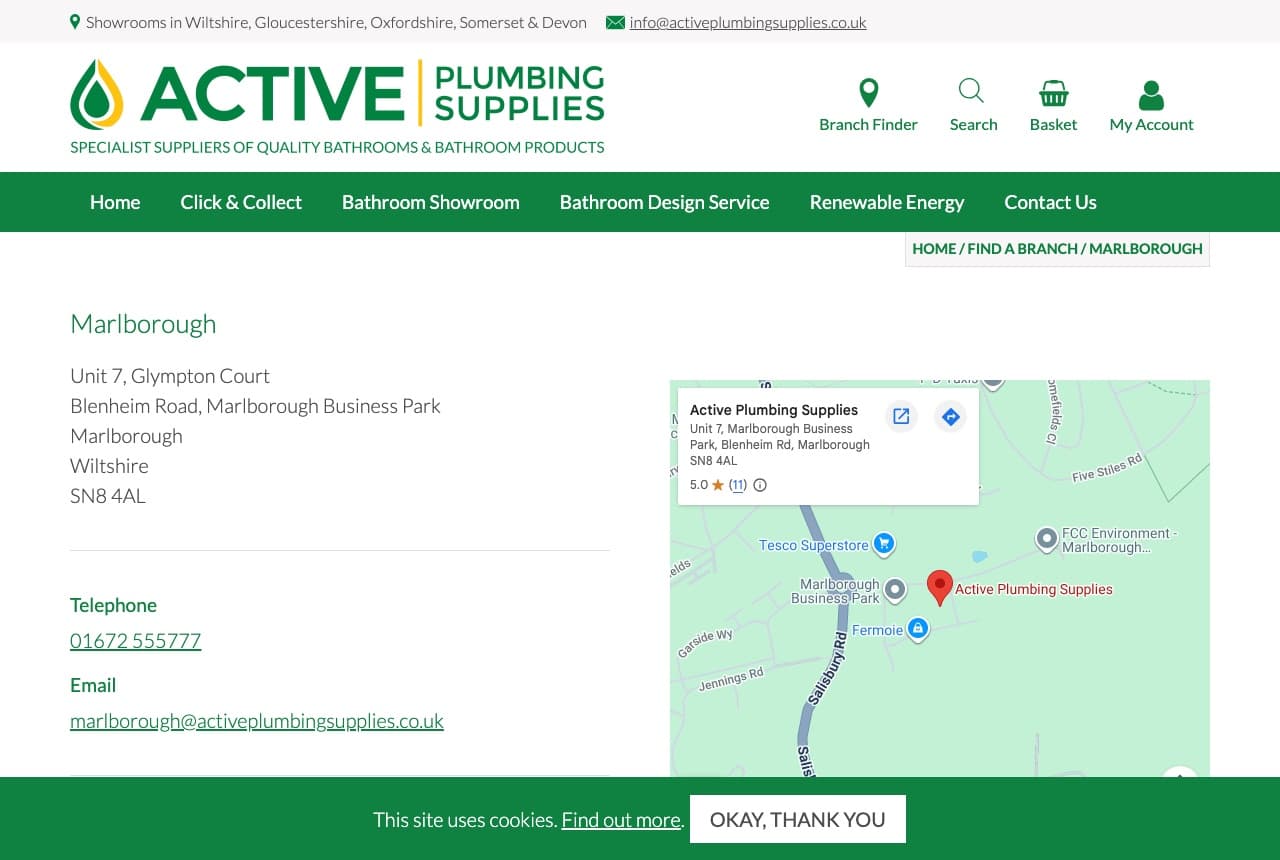The width and height of the screenshot is (1280, 860).
Task: Click the Marlborough page heading
Action: 143,324
